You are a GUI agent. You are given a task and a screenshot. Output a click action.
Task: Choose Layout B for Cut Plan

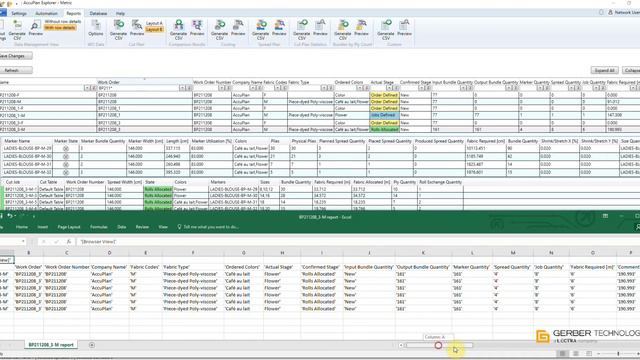point(154,29)
